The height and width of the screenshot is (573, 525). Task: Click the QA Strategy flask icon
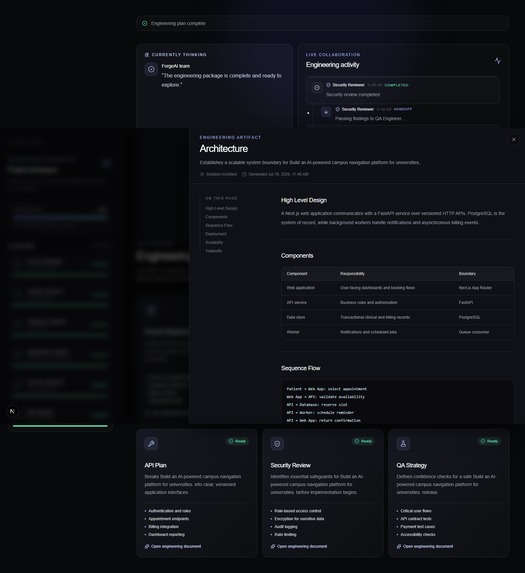tap(403, 444)
